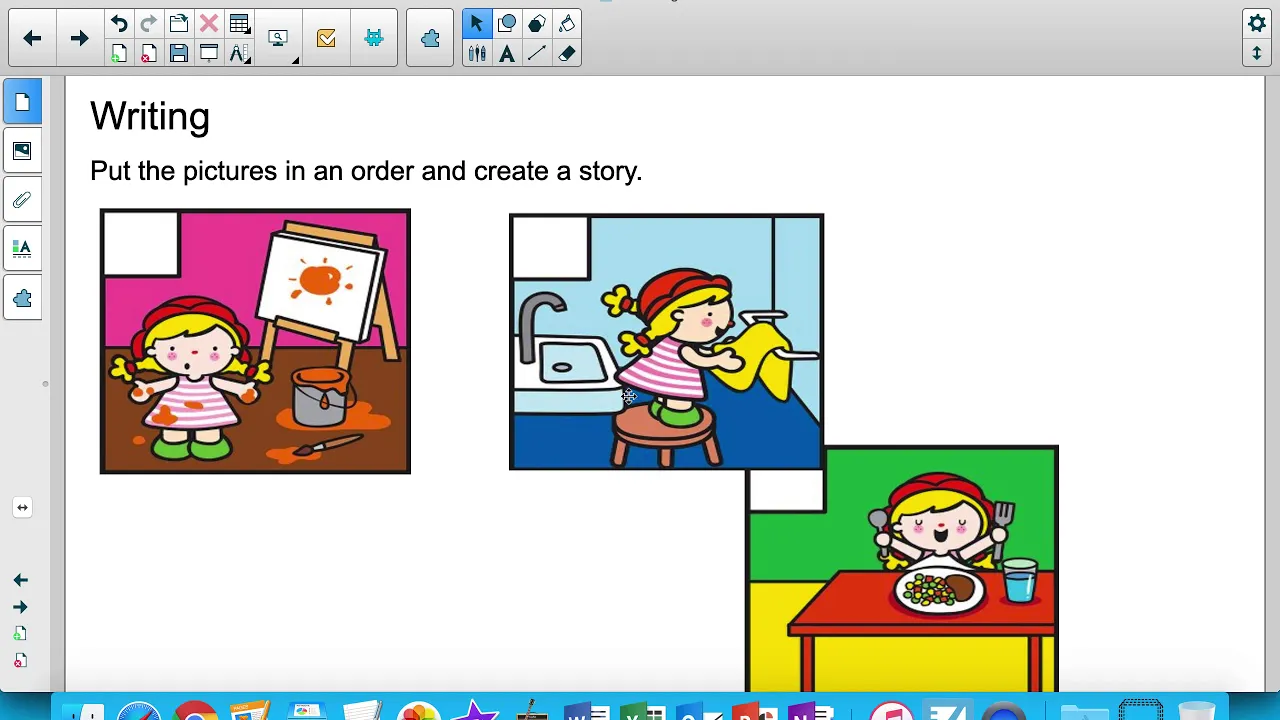
Task: Click the white number box on the painting picture
Action: tap(141, 243)
